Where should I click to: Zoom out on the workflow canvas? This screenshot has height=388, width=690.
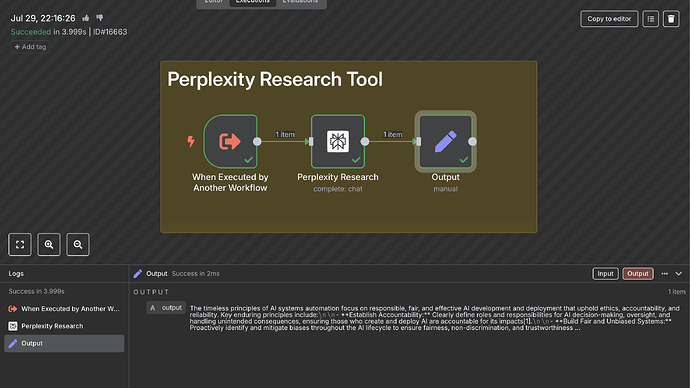[78, 245]
